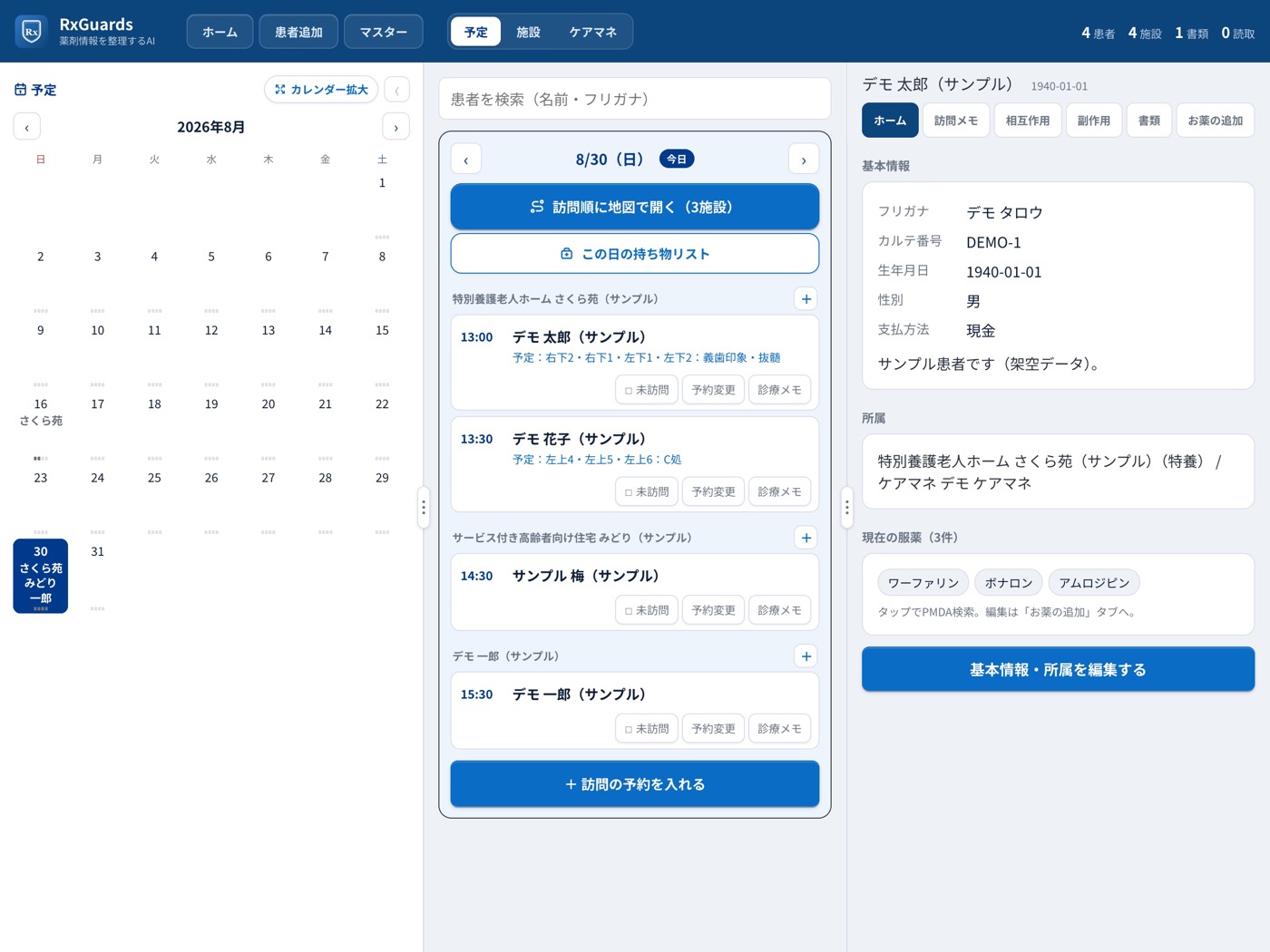Add visit to デモ 一郎 group with plus icon
Viewport: 1270px width, 952px height.
tap(806, 656)
